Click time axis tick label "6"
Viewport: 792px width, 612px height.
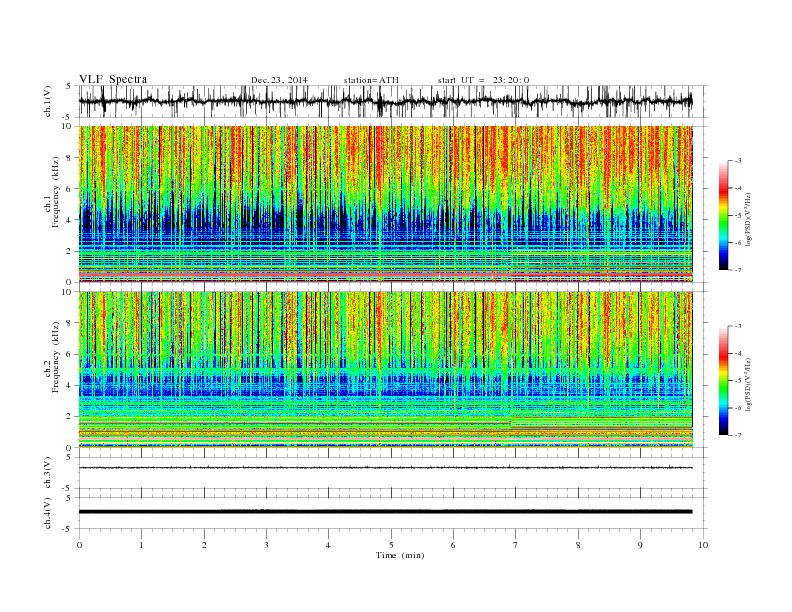[x=453, y=545]
